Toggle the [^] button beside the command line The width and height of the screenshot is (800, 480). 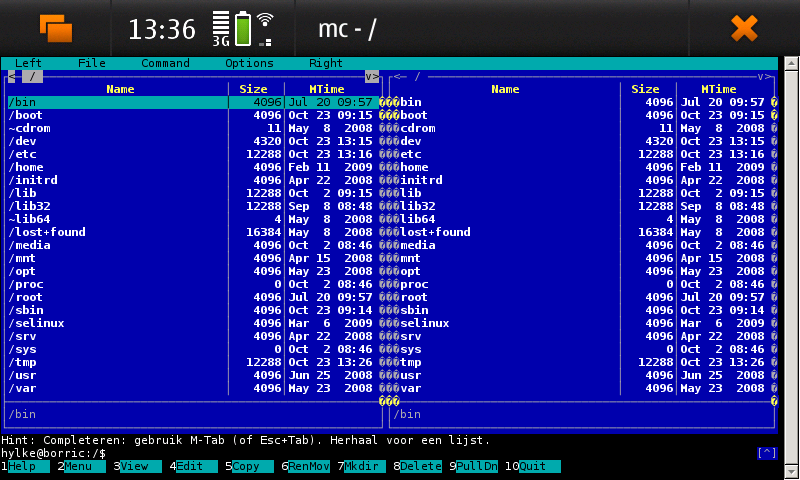767,453
